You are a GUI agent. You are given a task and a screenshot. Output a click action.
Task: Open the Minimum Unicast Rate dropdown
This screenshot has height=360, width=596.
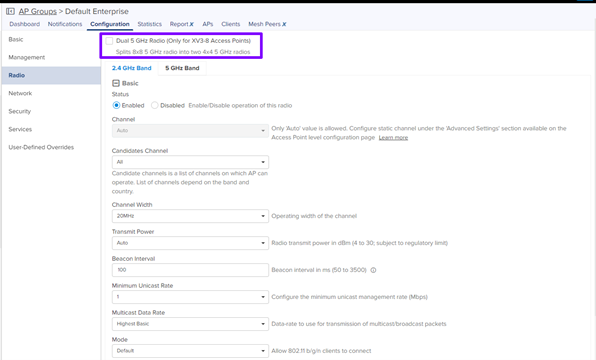coord(190,297)
